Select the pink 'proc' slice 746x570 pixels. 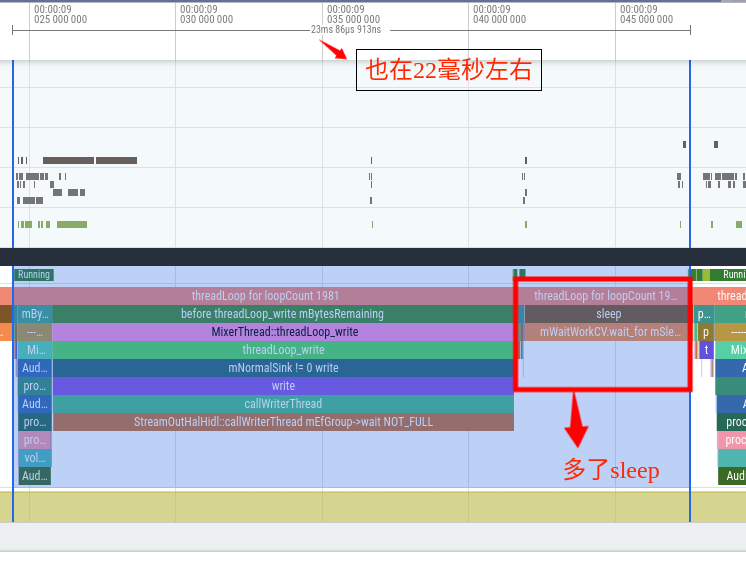[x=732, y=440]
